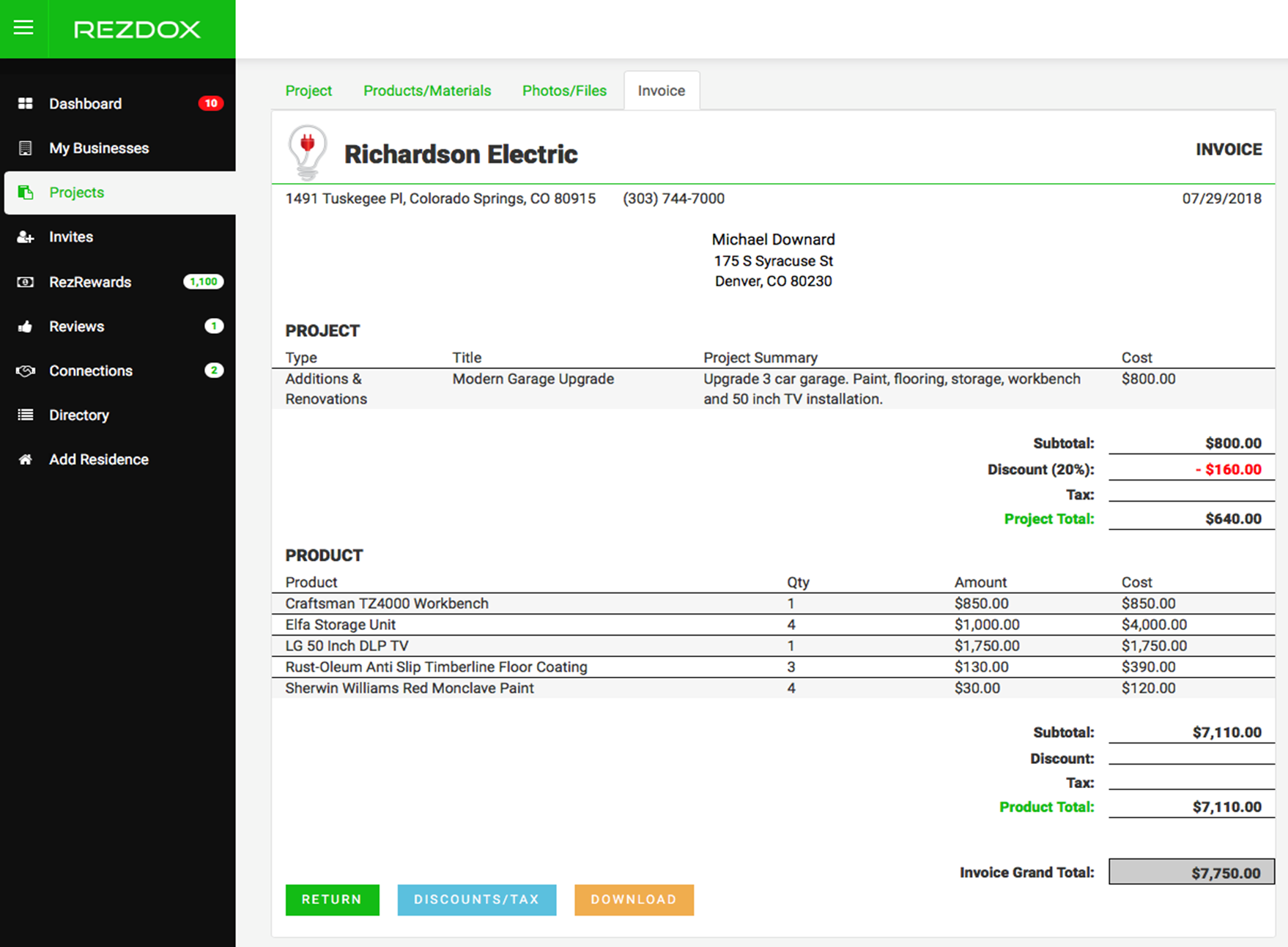Open the hamburger menu icon
1288x947 pixels.
pyautogui.click(x=23, y=29)
